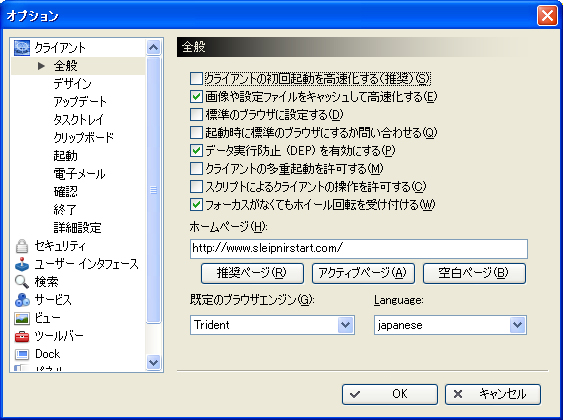The height and width of the screenshot is (420, 563).
Task: Select クライアント category label
Action: 60,48
